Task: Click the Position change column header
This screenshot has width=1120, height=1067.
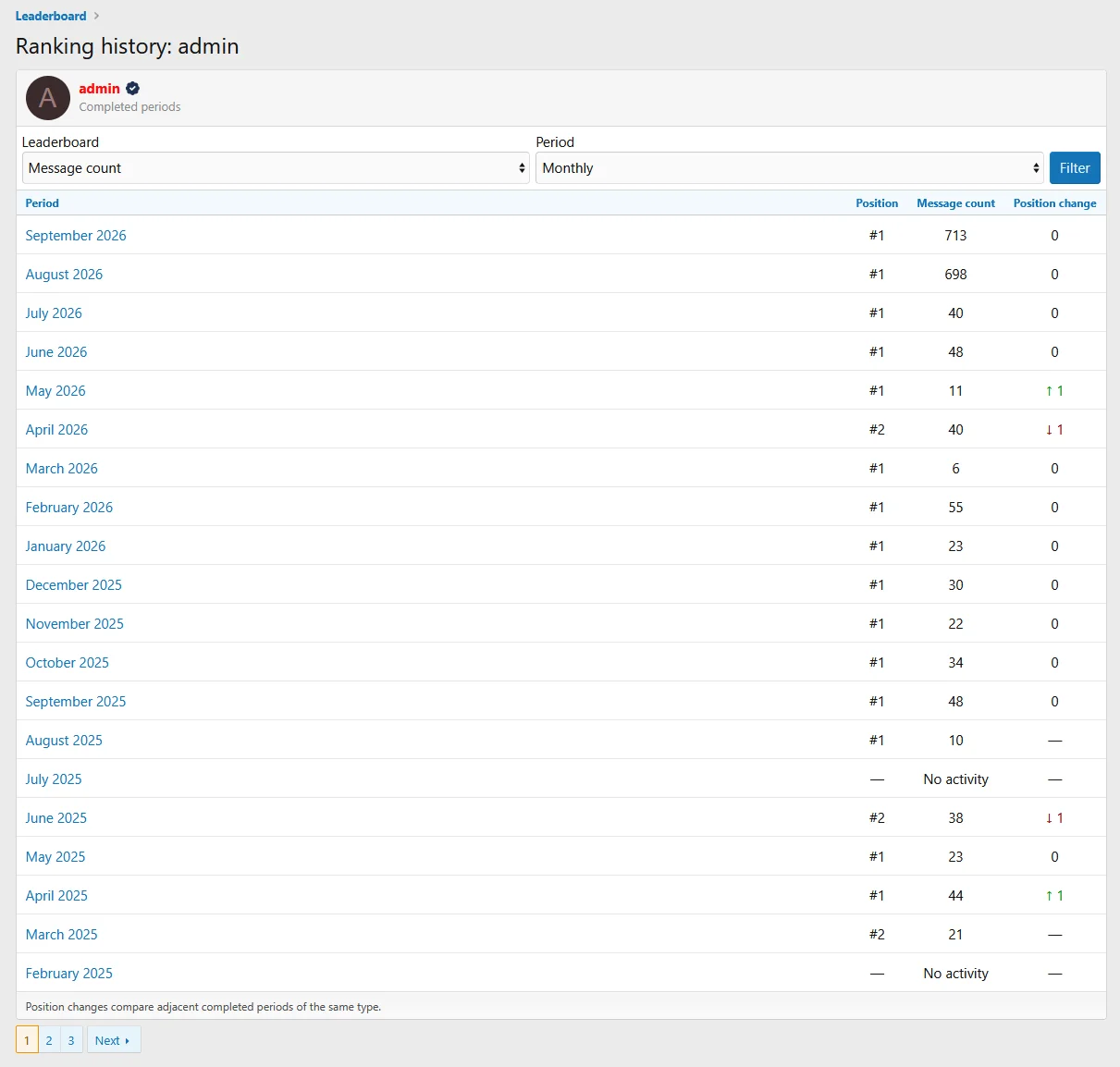Action: [1054, 203]
